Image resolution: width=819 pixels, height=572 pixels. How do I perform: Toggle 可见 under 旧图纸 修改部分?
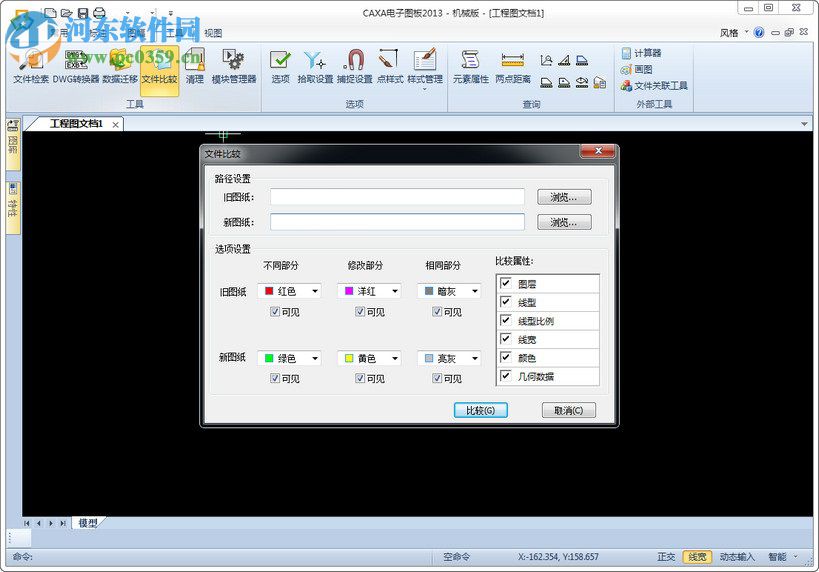[x=360, y=311]
